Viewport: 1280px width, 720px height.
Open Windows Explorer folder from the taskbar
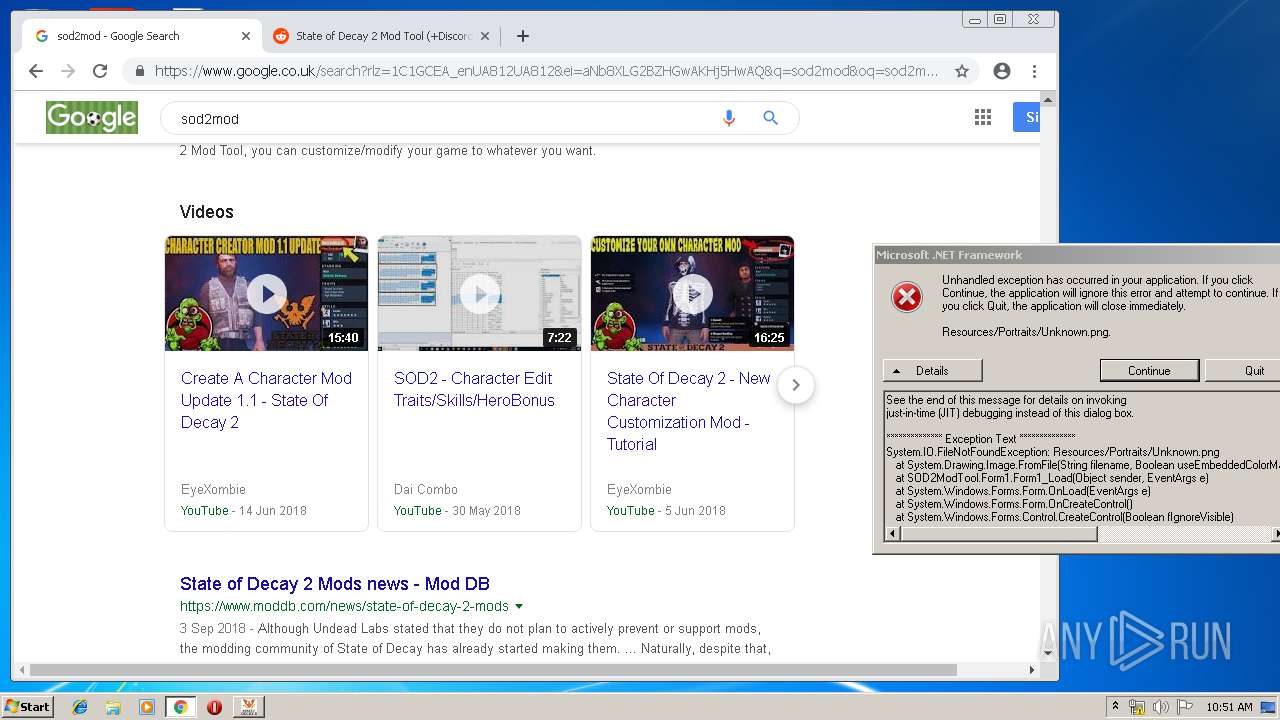point(113,707)
